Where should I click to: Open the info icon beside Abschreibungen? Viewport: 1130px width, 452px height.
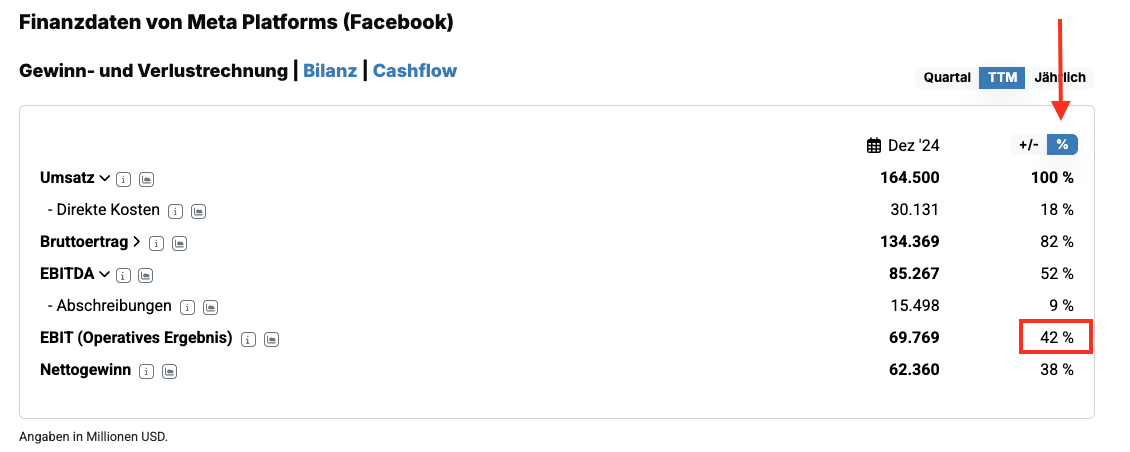tap(188, 307)
